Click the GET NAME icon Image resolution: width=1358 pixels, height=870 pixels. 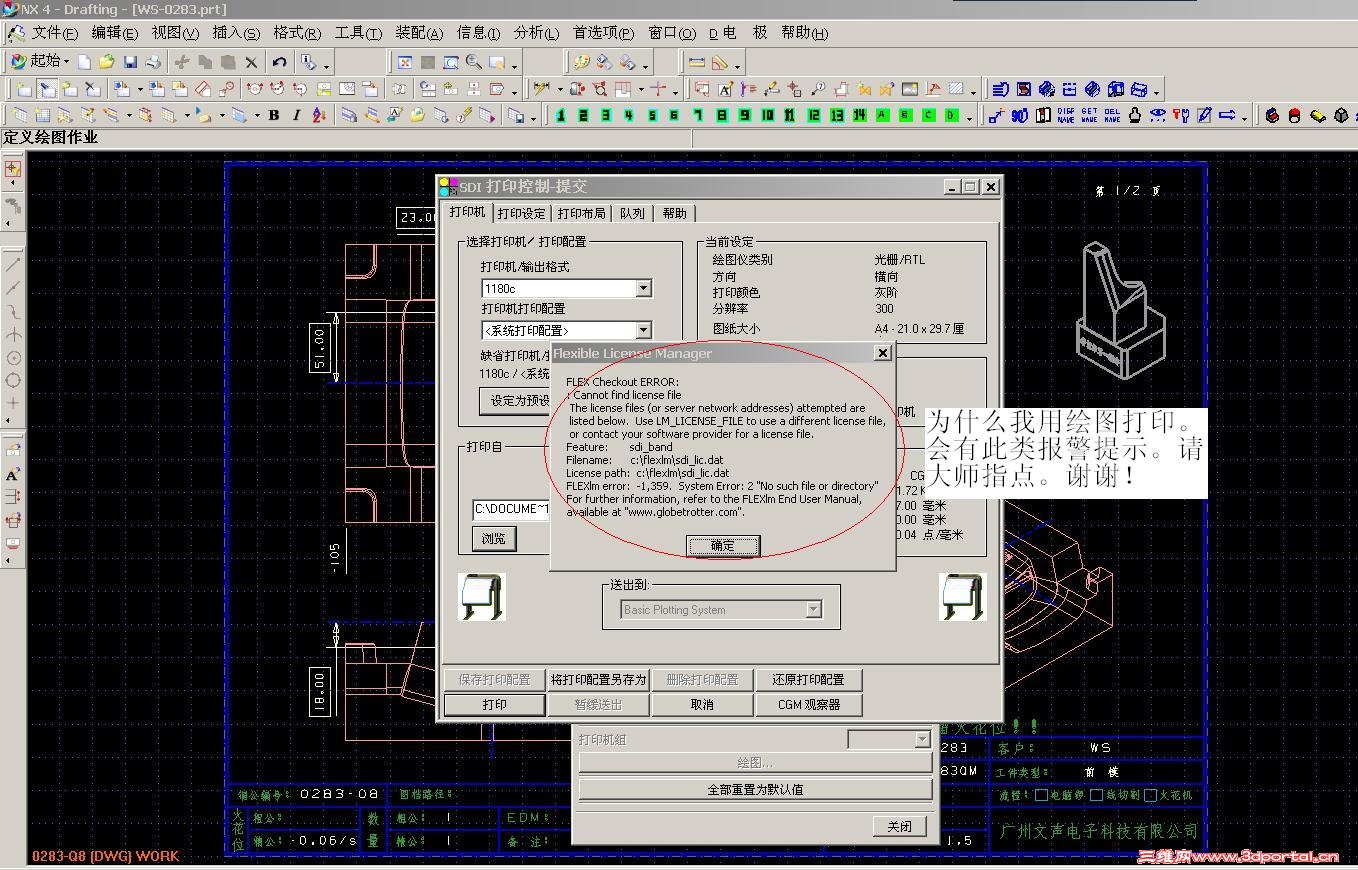coord(1089,116)
